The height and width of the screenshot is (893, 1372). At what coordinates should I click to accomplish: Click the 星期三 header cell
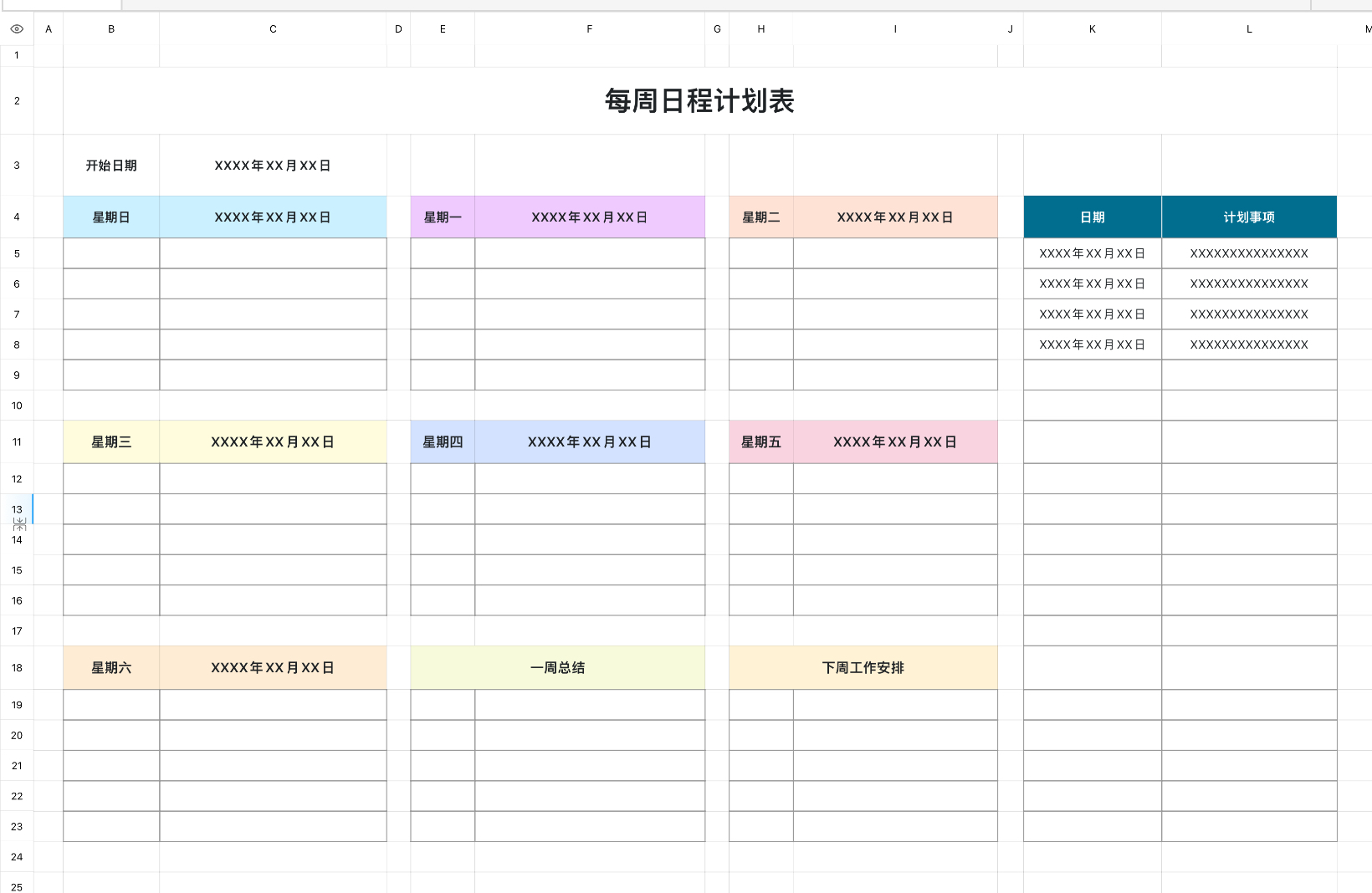point(111,442)
